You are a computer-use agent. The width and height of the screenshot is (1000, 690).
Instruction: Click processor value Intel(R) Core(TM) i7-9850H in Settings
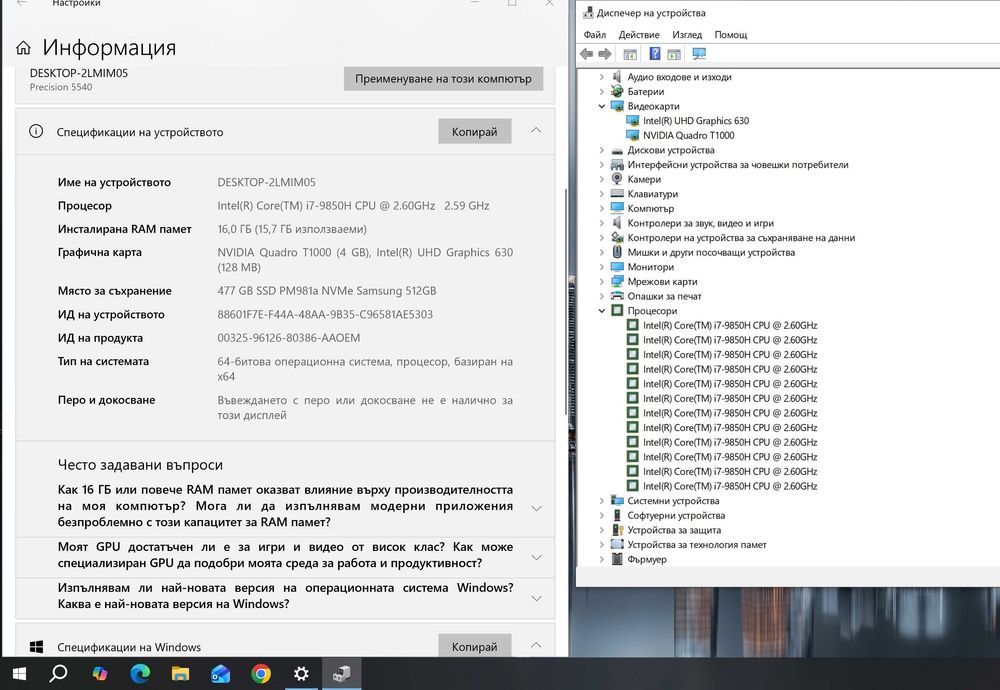pos(353,205)
